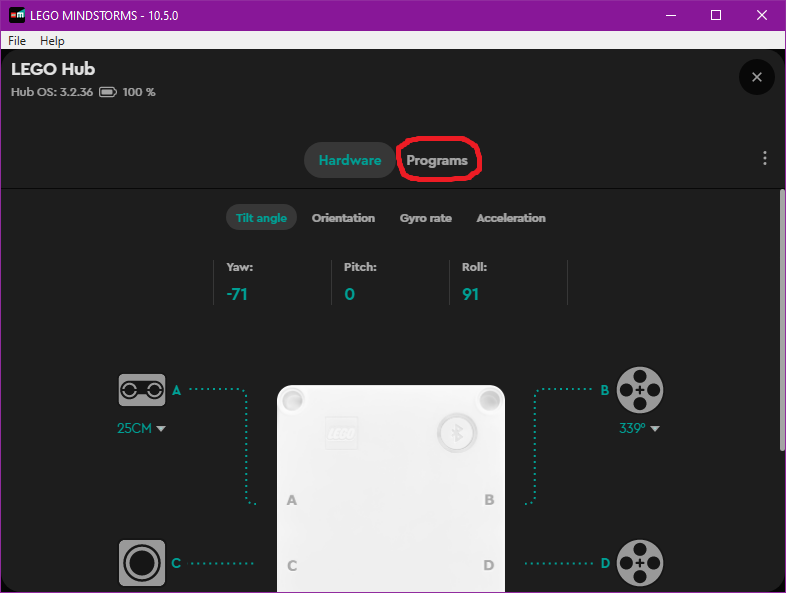Click the motor icon on port B
Image resolution: width=786 pixels, height=593 pixels.
639,390
